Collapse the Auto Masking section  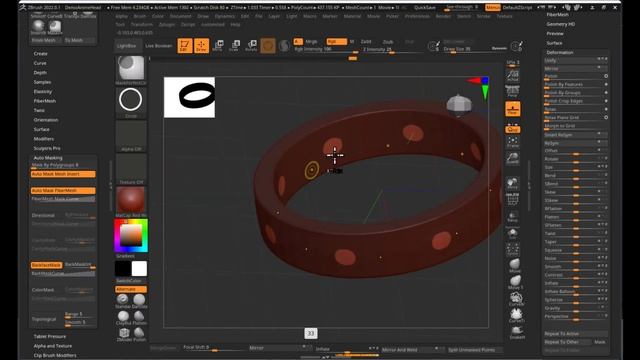pyautogui.click(x=48, y=158)
